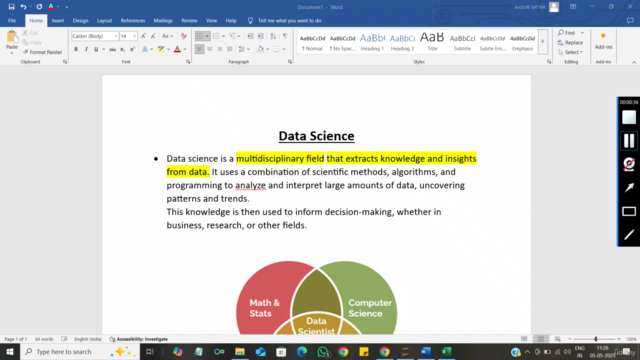Viewport: 640px width, 360px height.
Task: Save document using Quick Access icon
Action: pyautogui.click(x=11, y=7)
